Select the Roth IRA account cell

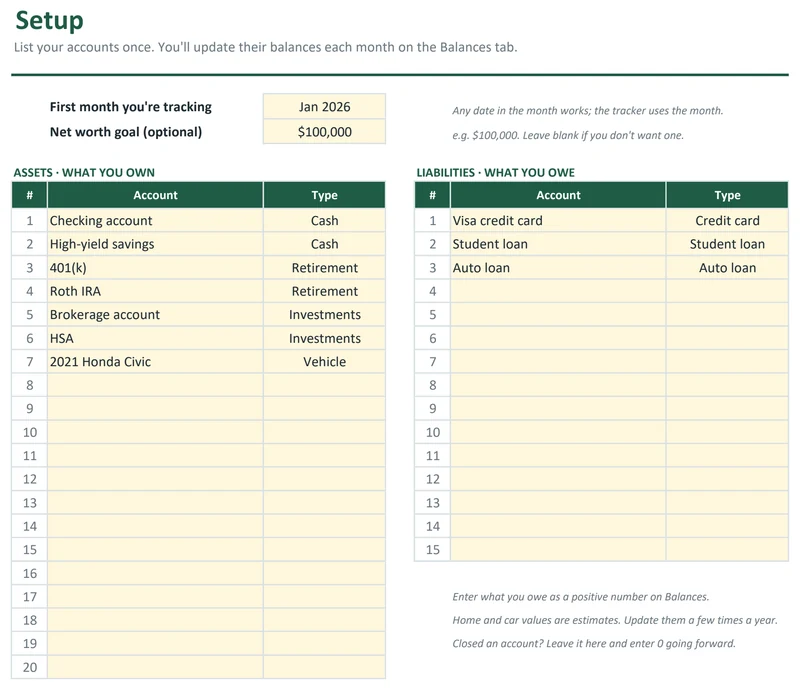tap(155, 291)
